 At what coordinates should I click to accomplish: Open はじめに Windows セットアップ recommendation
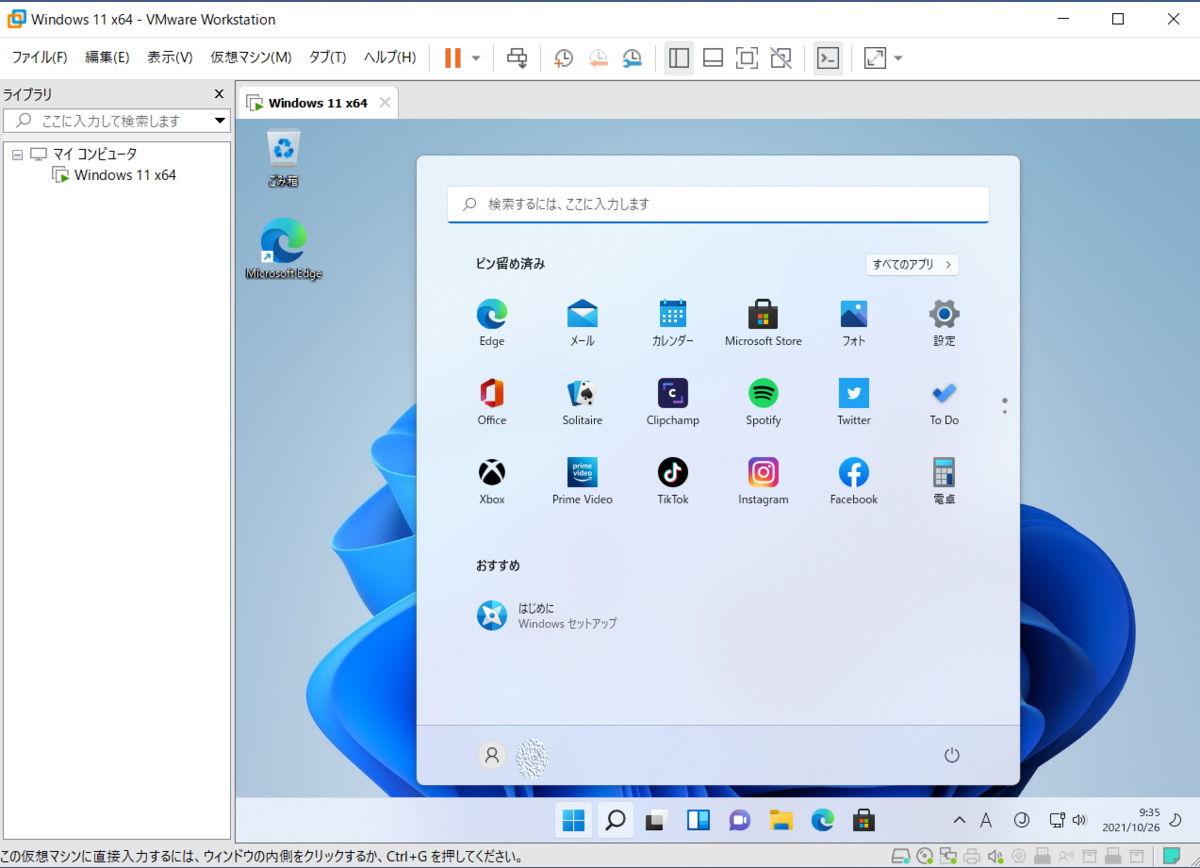click(x=548, y=616)
